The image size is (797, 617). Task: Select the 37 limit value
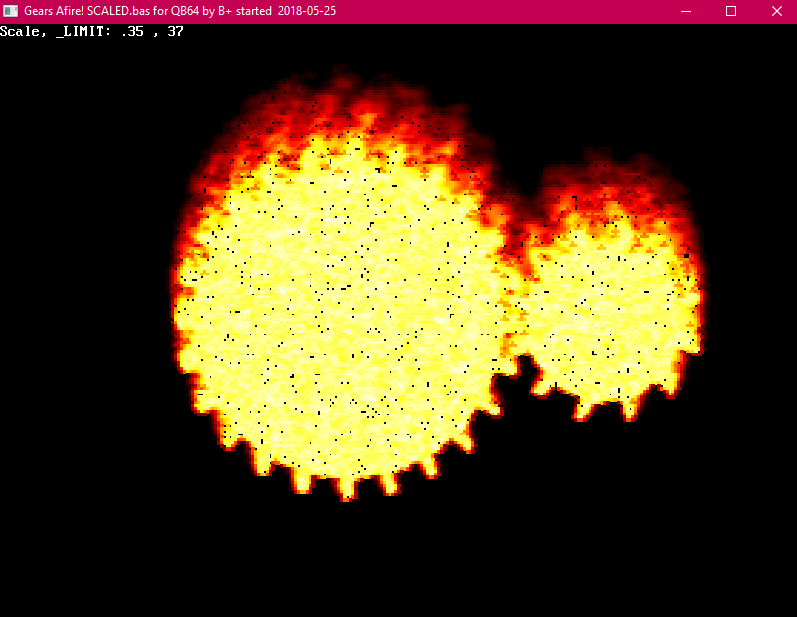tap(175, 31)
